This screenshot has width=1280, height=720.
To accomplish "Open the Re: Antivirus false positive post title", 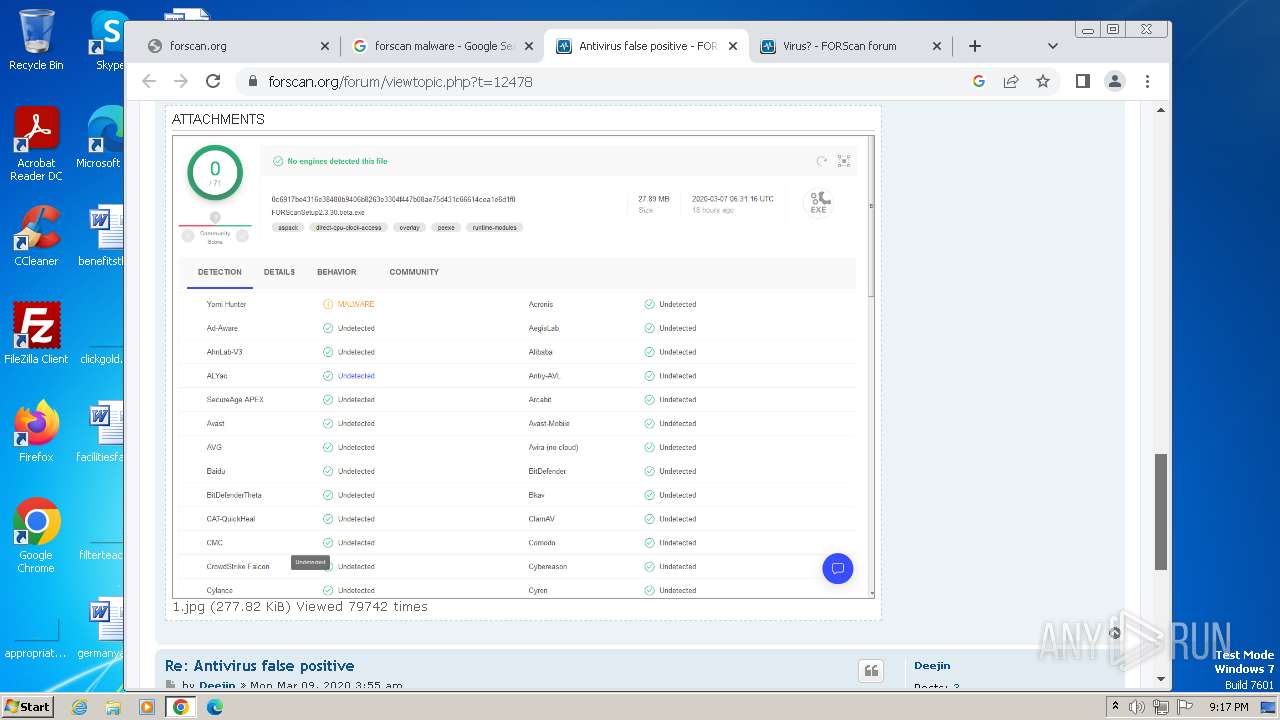I will (x=260, y=666).
